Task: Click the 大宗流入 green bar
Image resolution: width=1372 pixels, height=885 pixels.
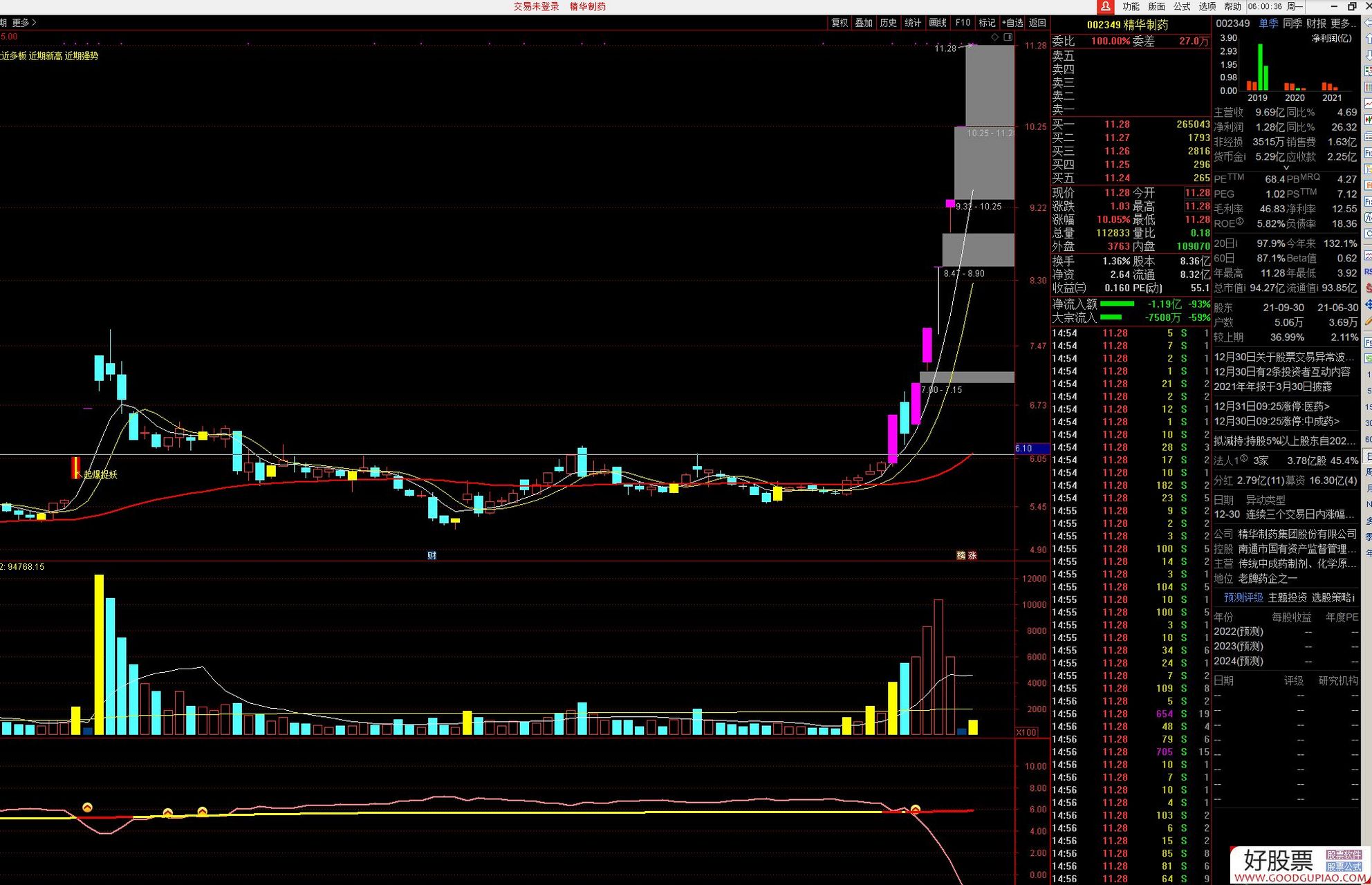Action: (x=1111, y=317)
